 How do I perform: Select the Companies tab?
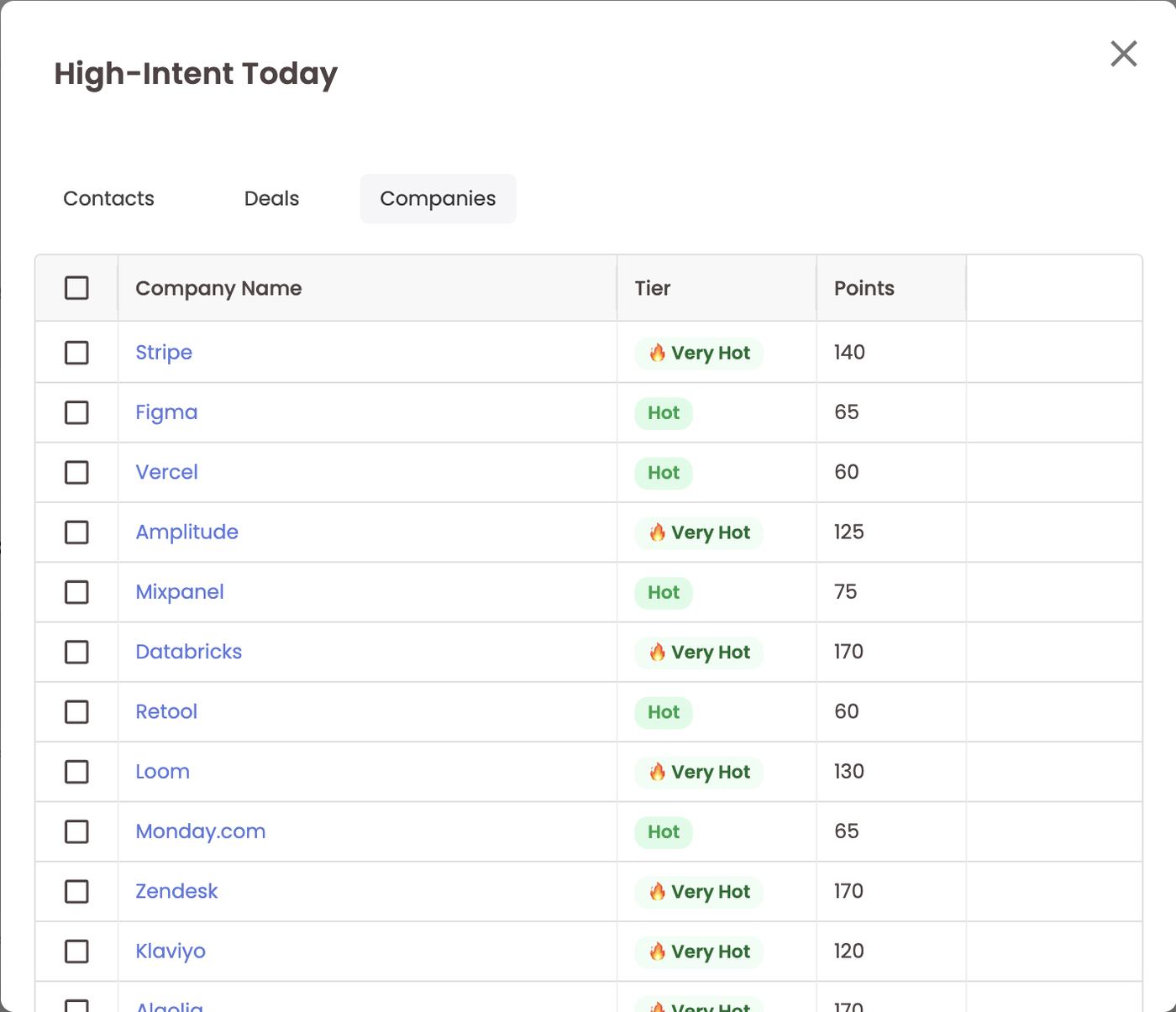click(438, 198)
